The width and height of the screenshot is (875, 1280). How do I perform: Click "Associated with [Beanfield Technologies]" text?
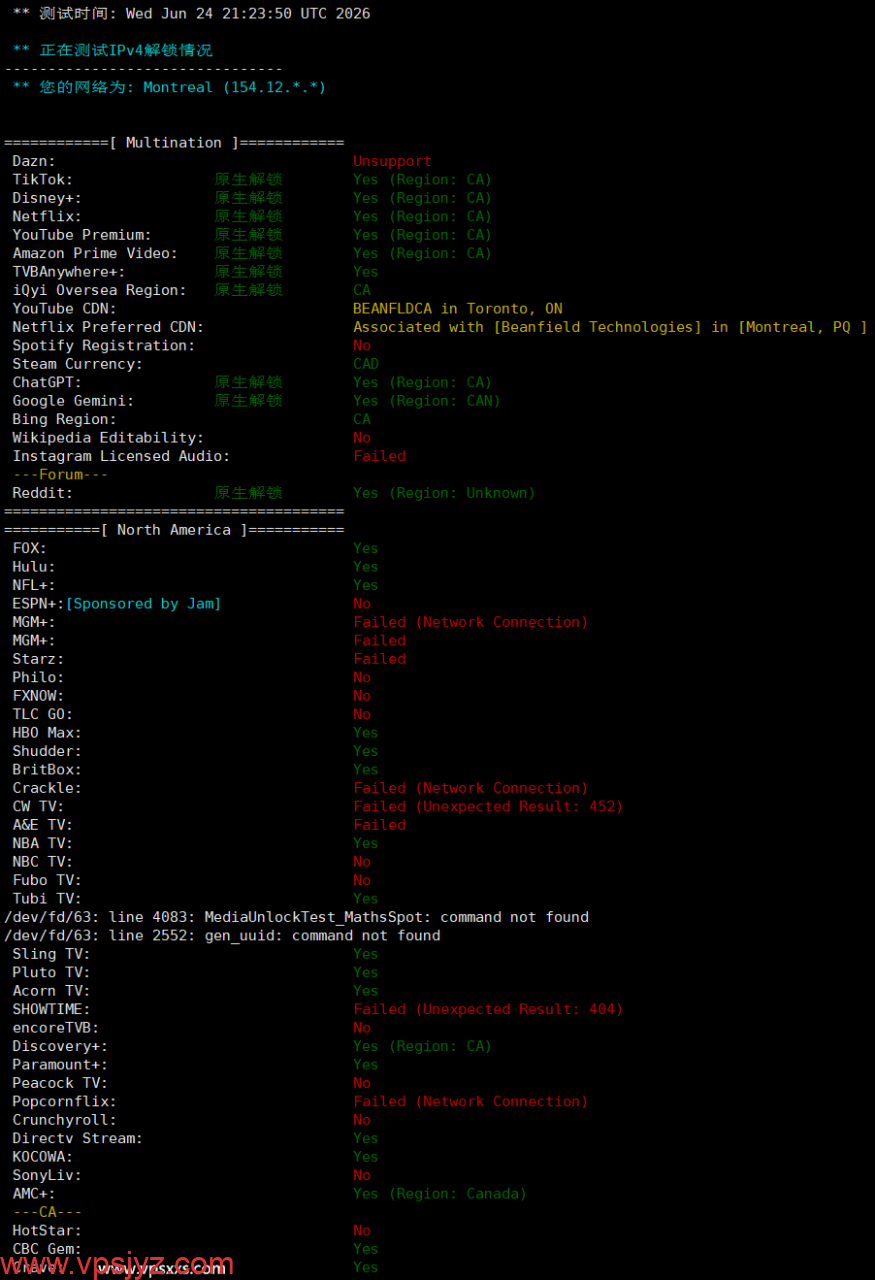(x=527, y=327)
